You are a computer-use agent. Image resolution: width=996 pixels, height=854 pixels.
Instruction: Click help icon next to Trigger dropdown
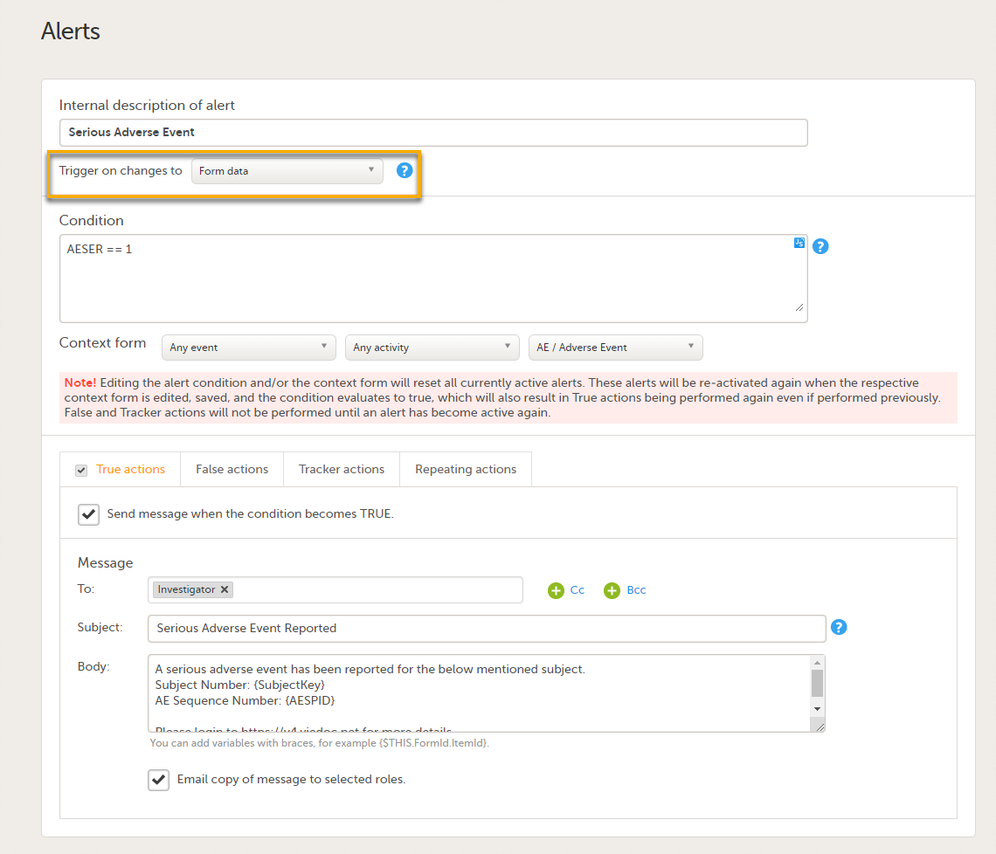click(x=404, y=171)
